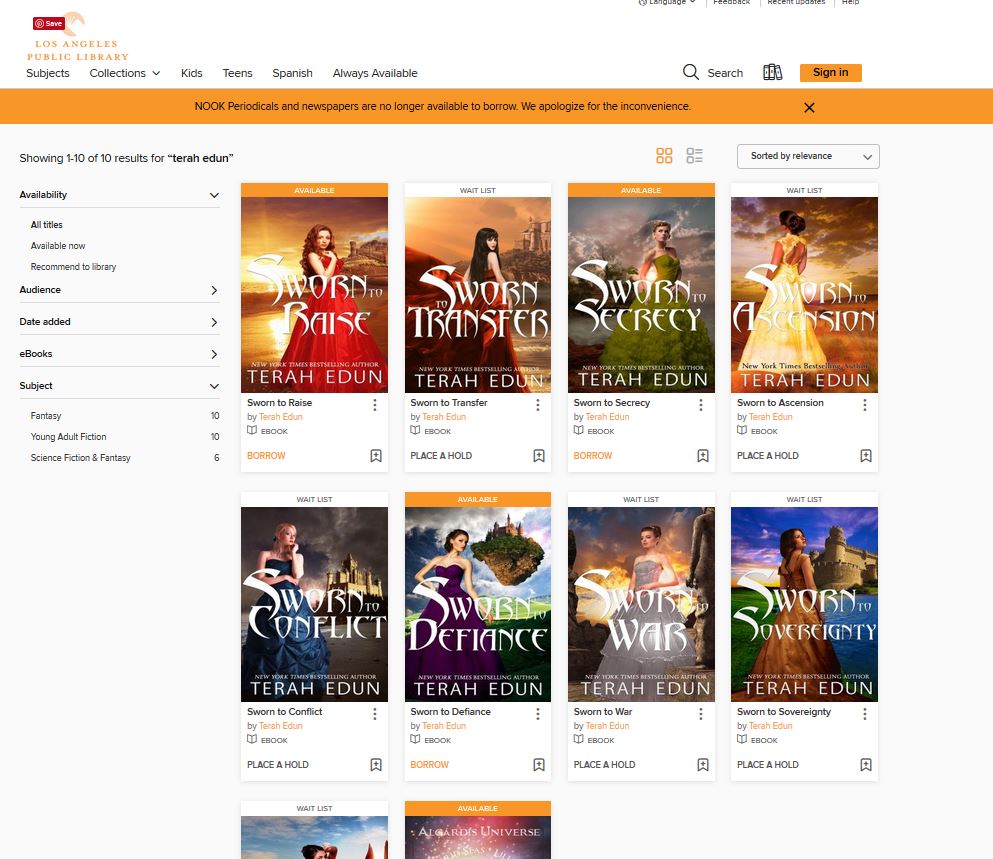Collapse the Availability filter section
Image resolution: width=993 pixels, height=859 pixels.
(x=119, y=194)
